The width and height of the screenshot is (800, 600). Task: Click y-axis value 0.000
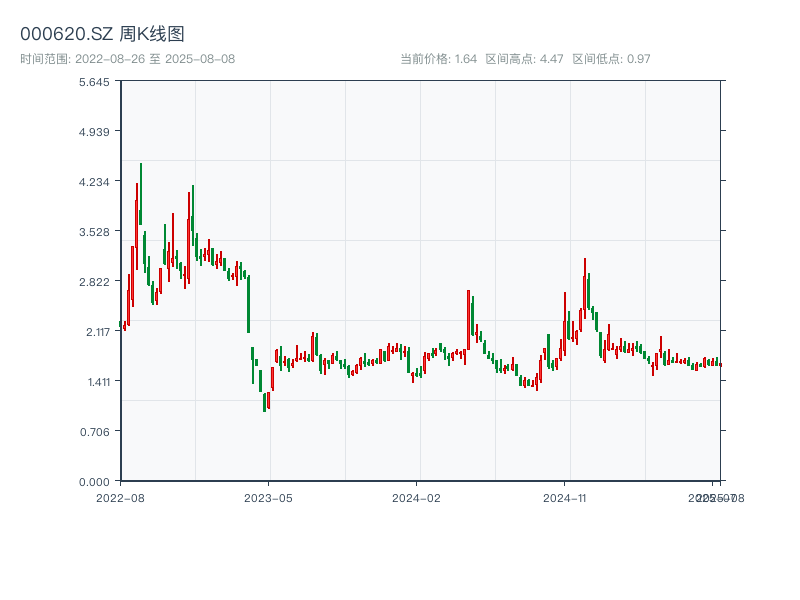click(x=94, y=482)
